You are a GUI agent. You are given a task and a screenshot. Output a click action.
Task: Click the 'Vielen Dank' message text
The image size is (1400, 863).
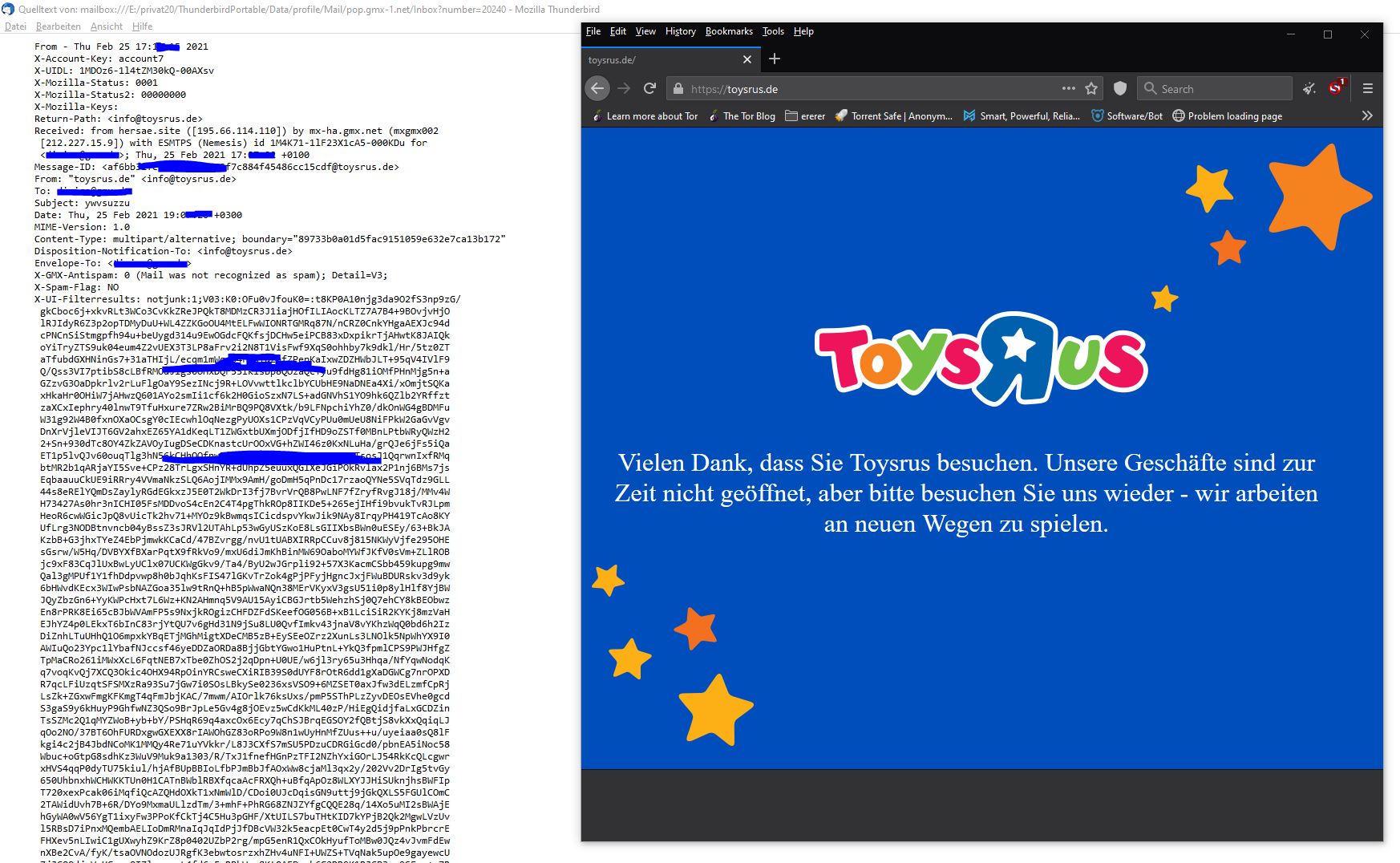[x=966, y=493]
